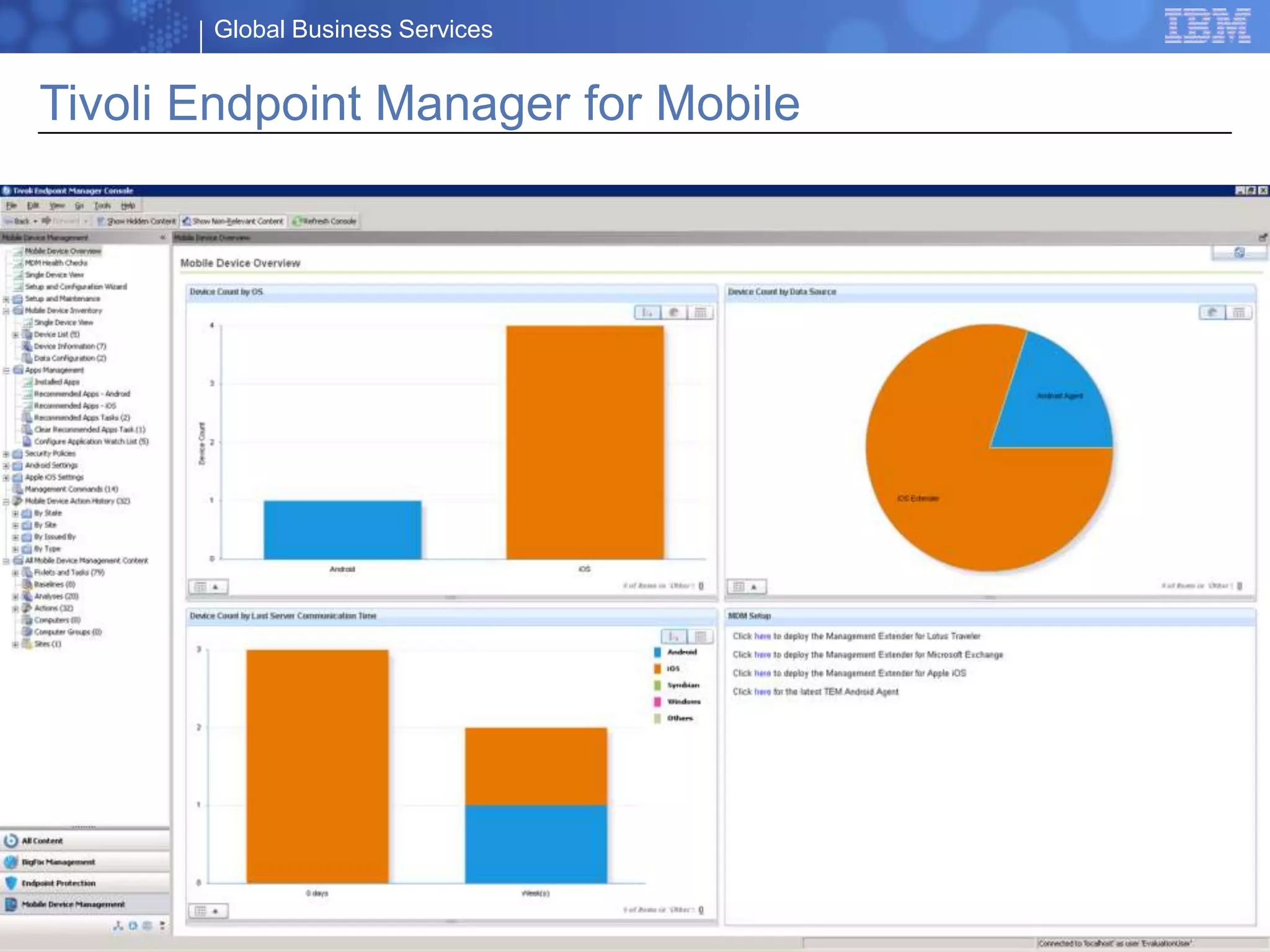Click sort icon in Last Server Communication chart

click(674, 637)
